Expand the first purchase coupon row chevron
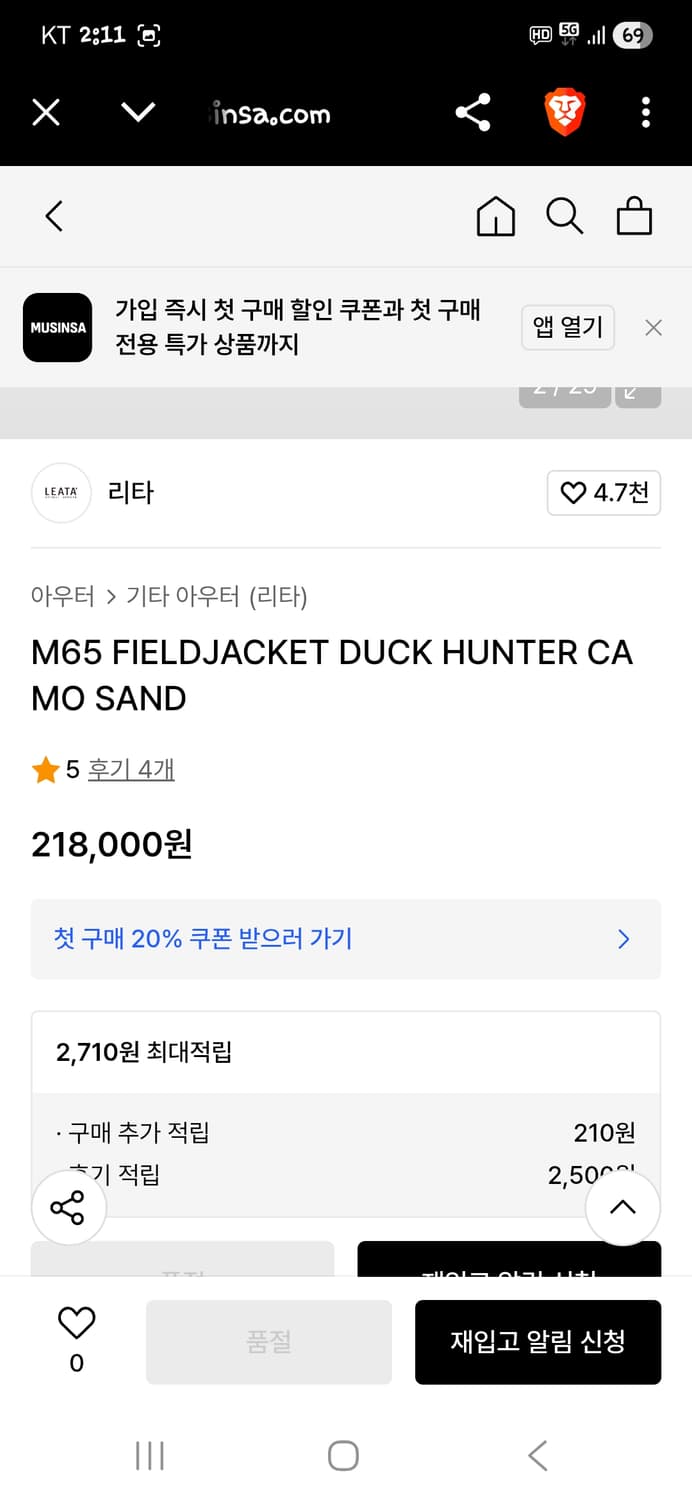The width and height of the screenshot is (692, 1500). pyautogui.click(x=623, y=939)
